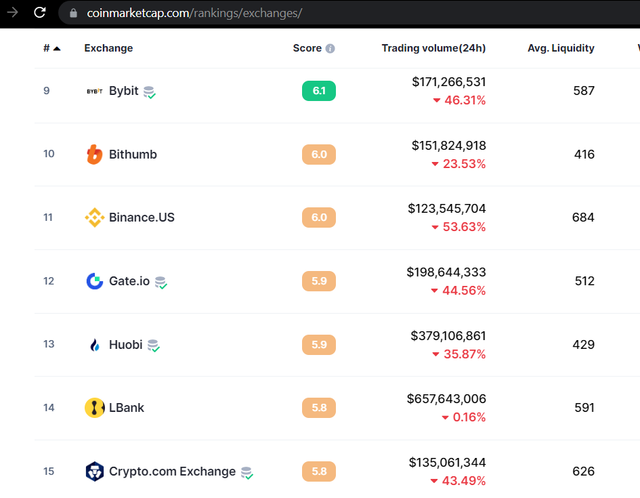Open the Crypto.com Exchange link
Image resolution: width=640 pixels, height=498 pixels.
tap(172, 471)
